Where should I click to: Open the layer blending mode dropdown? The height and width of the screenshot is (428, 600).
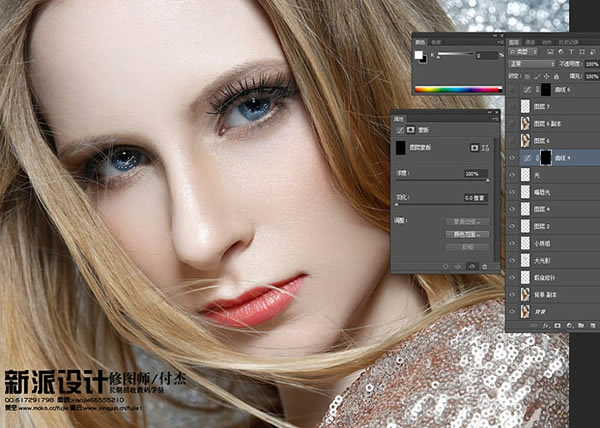point(532,64)
